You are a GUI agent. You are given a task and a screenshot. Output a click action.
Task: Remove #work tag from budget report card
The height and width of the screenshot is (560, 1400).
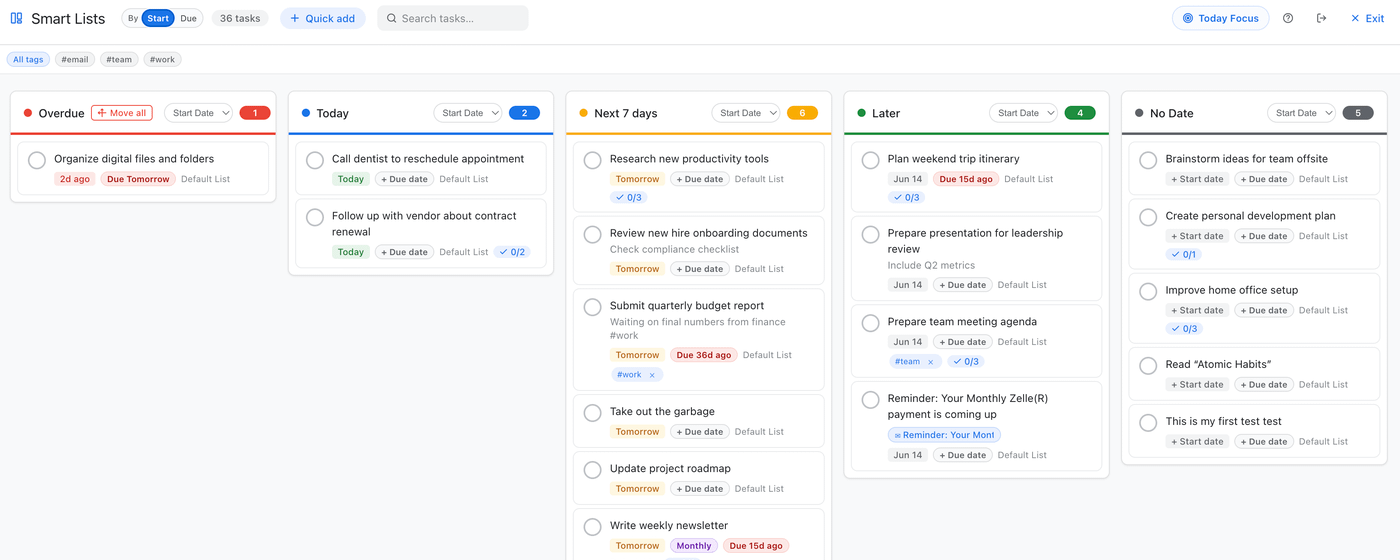tap(652, 375)
